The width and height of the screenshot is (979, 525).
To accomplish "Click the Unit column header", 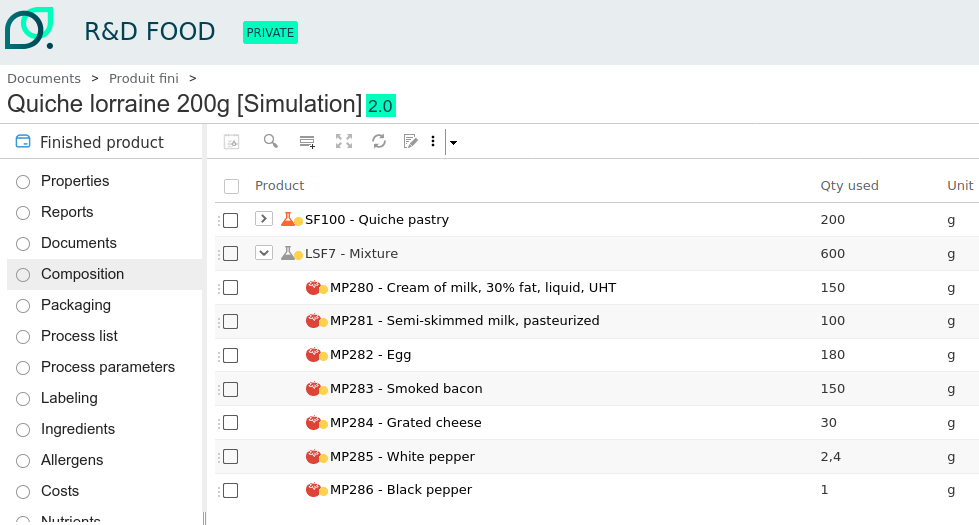I will click(960, 185).
